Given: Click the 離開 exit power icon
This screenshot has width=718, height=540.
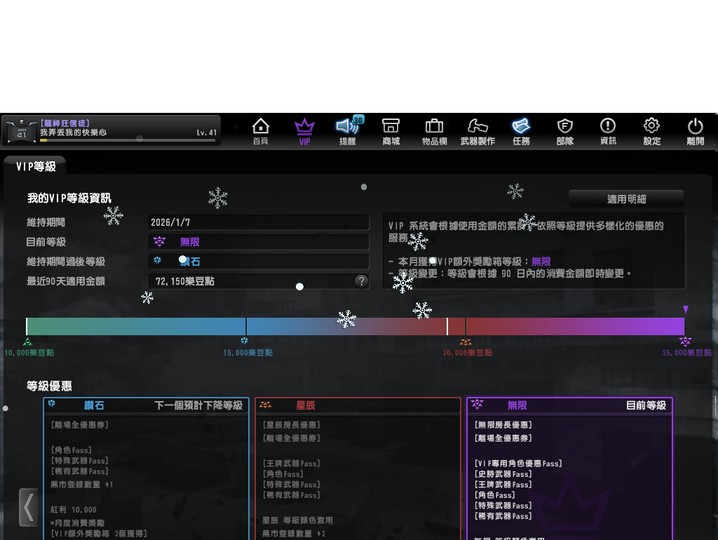Looking at the screenshot, I should [695, 130].
